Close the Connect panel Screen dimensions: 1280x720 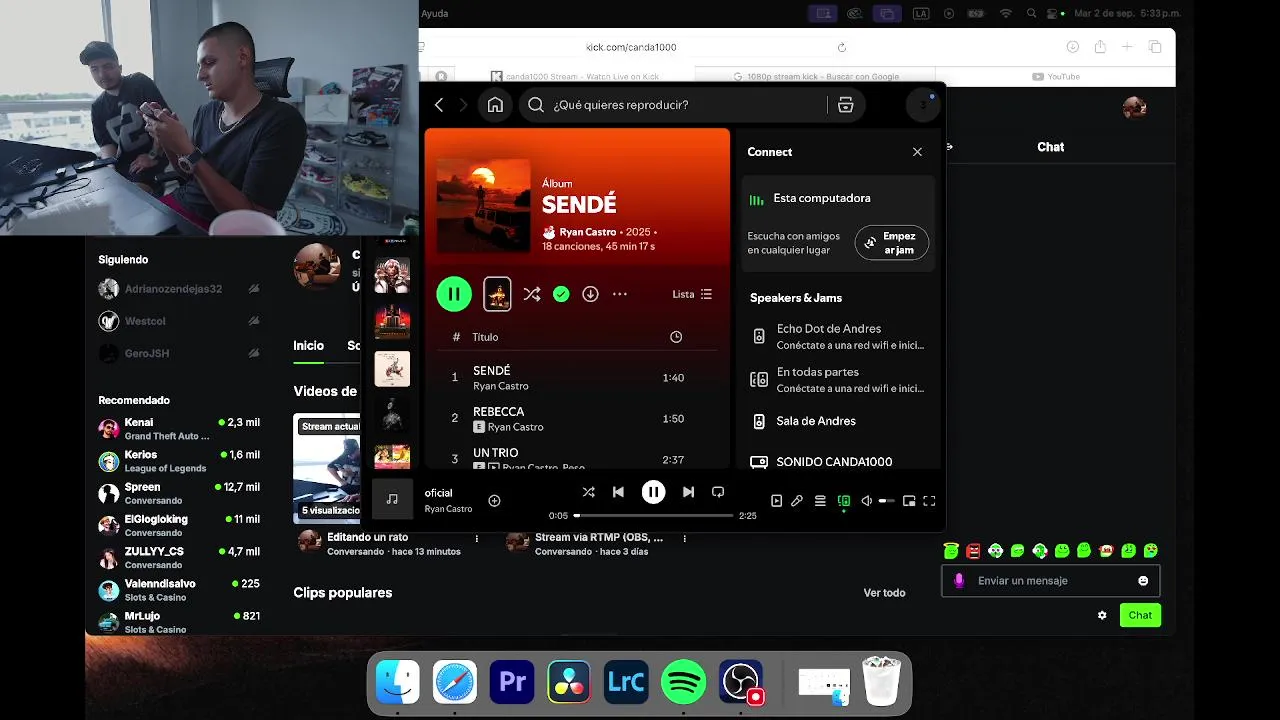(917, 152)
